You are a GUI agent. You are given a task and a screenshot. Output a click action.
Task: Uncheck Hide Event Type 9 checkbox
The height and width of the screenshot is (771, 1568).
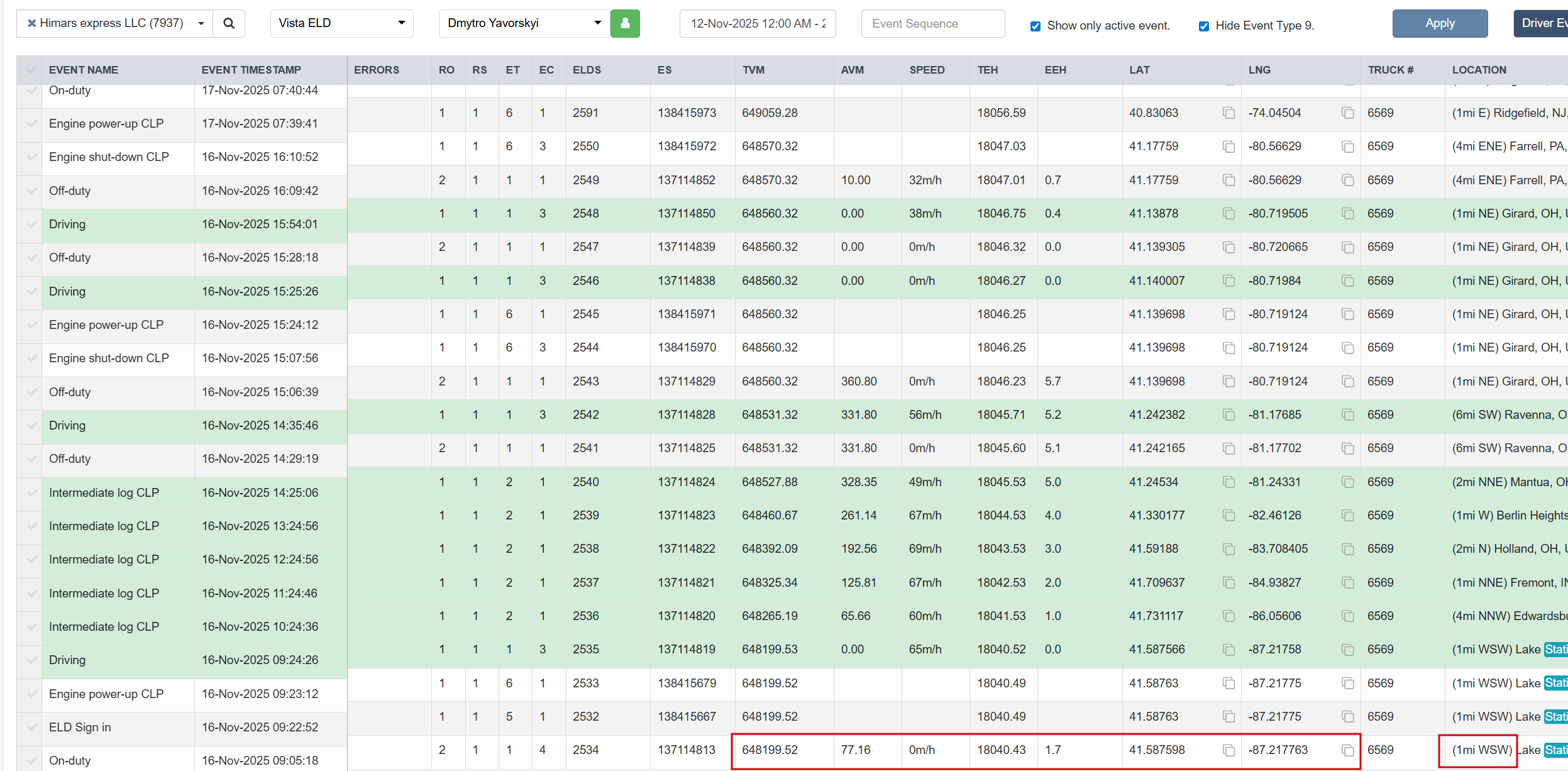pyautogui.click(x=1203, y=26)
